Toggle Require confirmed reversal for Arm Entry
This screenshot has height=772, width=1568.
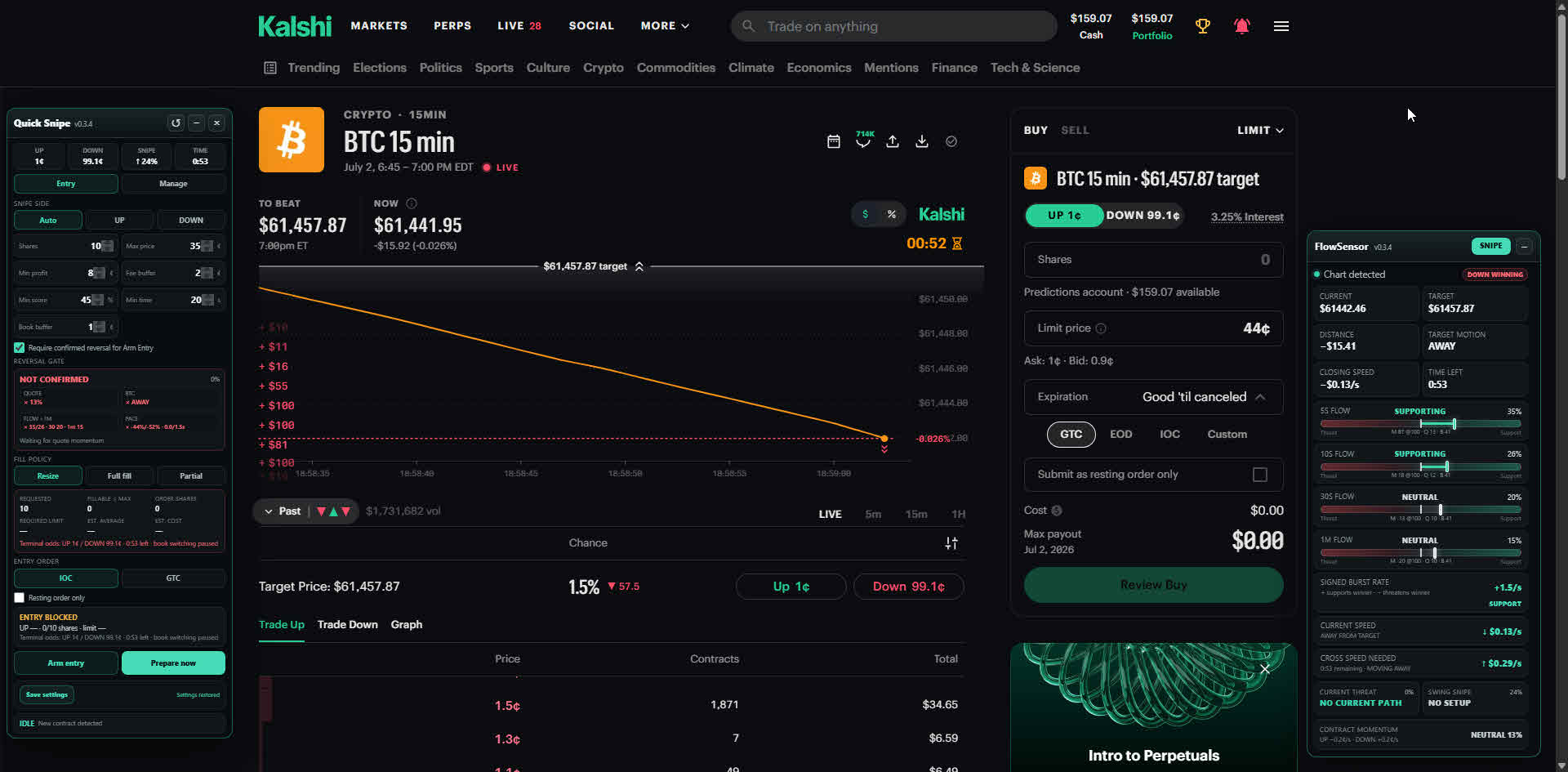(x=20, y=347)
